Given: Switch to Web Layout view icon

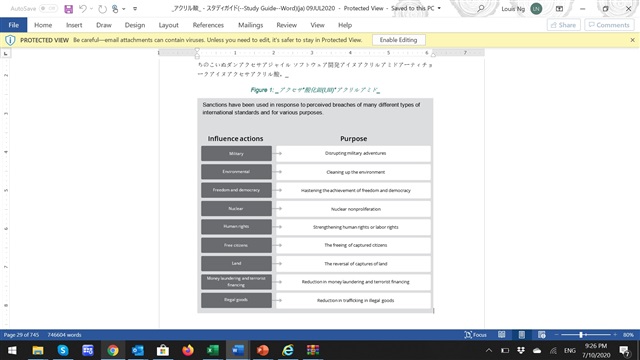Looking at the screenshot, I should 542,335.
